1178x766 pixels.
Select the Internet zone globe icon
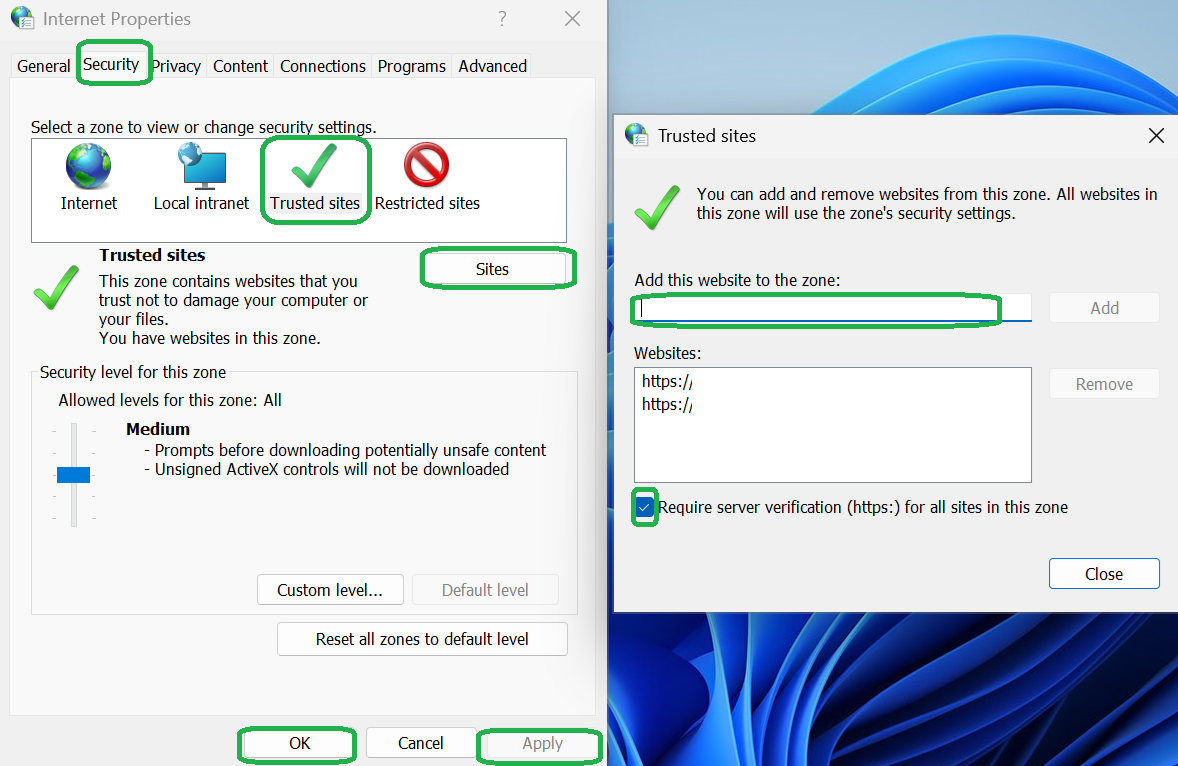[88, 166]
